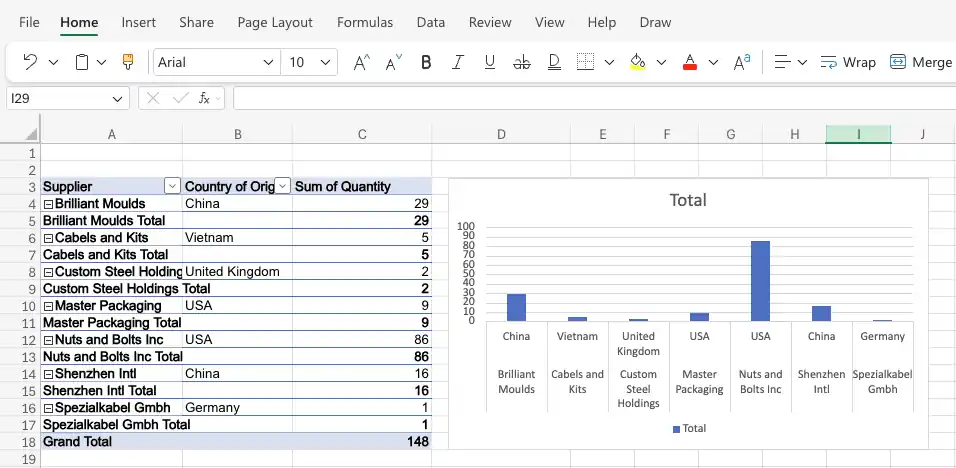
Task: Switch to the View tab
Action: coord(549,23)
